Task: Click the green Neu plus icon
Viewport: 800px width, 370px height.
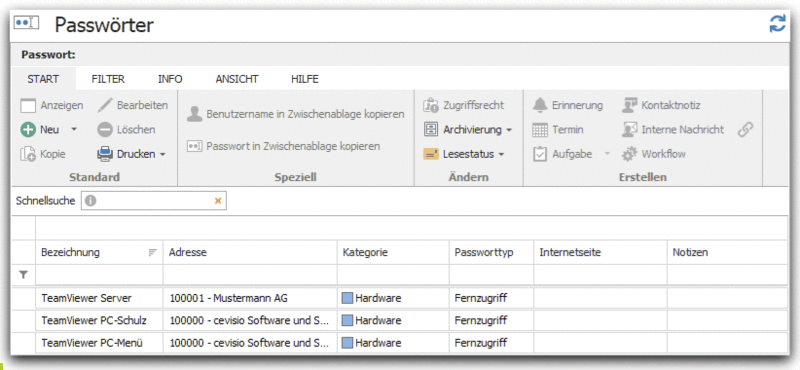Action: (x=28, y=130)
